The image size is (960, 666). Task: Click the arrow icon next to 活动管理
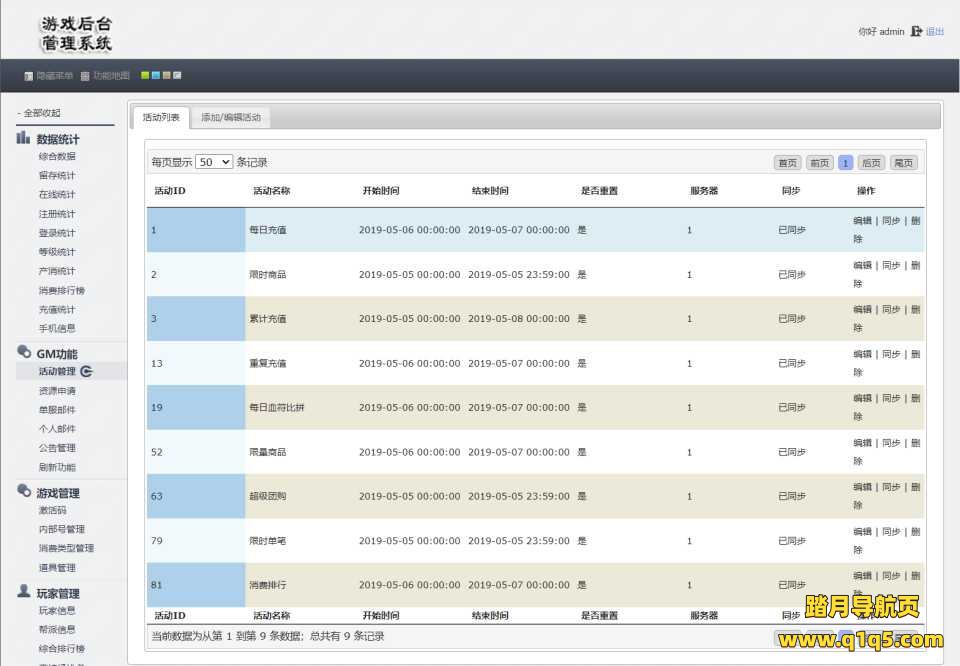[x=86, y=371]
